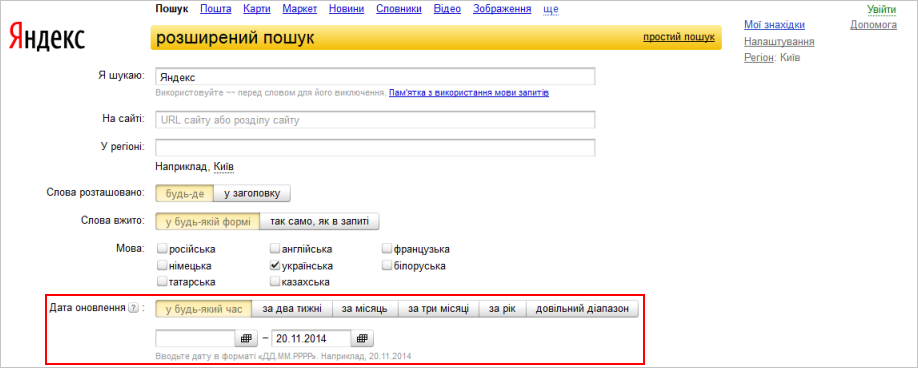This screenshot has width=918, height=368.
Task: Check the білоруська language box
Action: point(386,266)
